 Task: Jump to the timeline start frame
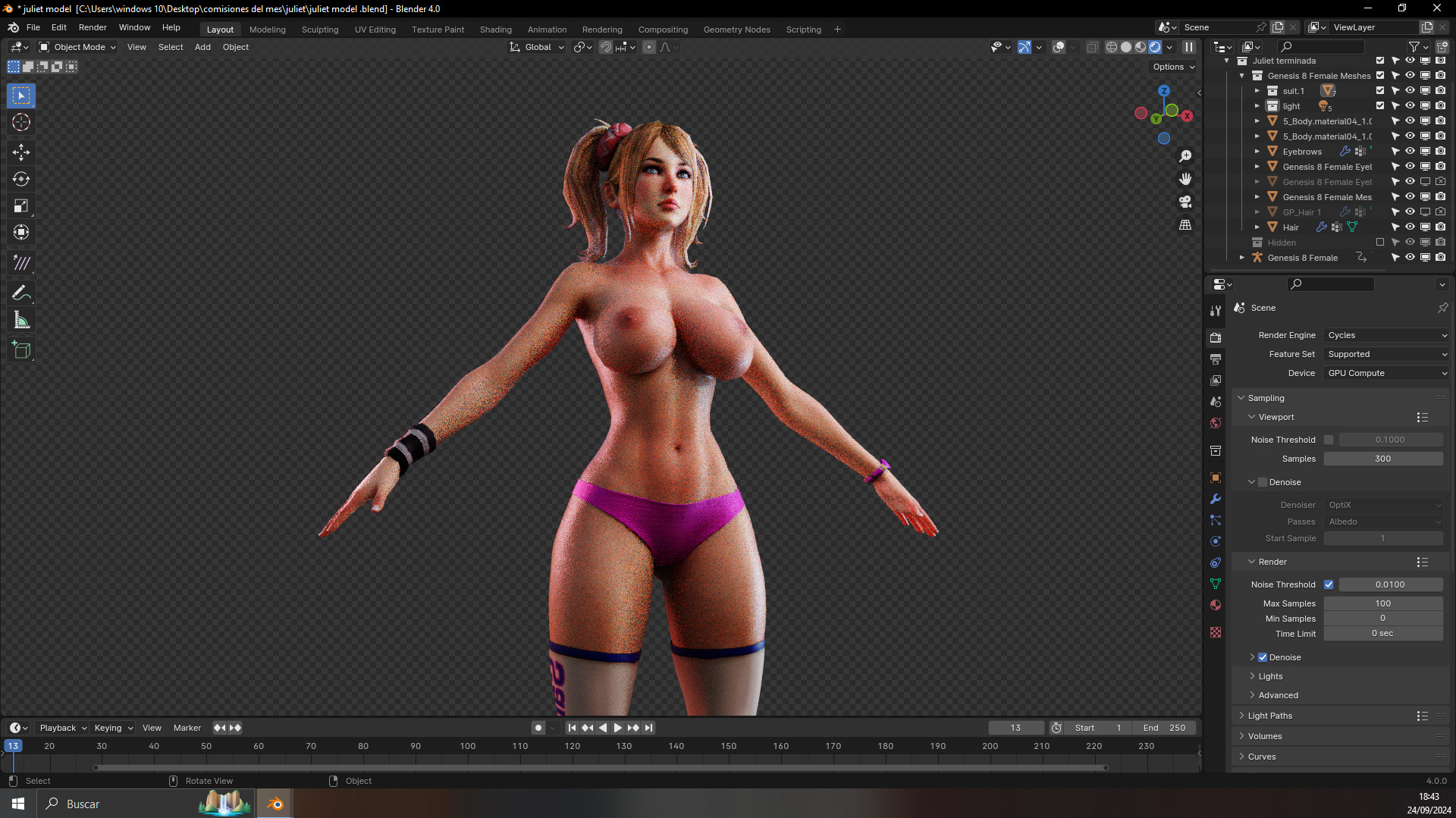tap(573, 728)
